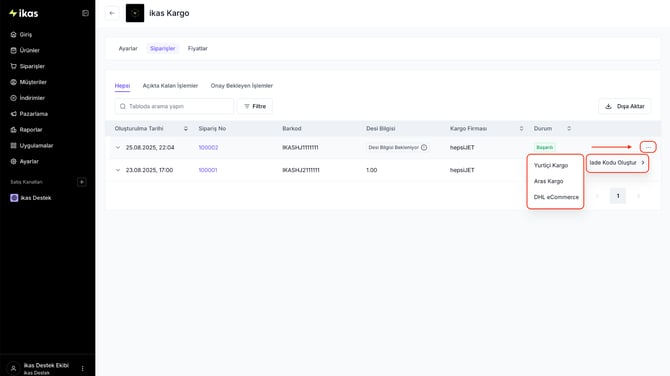Open user options next to ikas Destek Ekibi
The height and width of the screenshot is (376, 670).
click(x=82, y=368)
